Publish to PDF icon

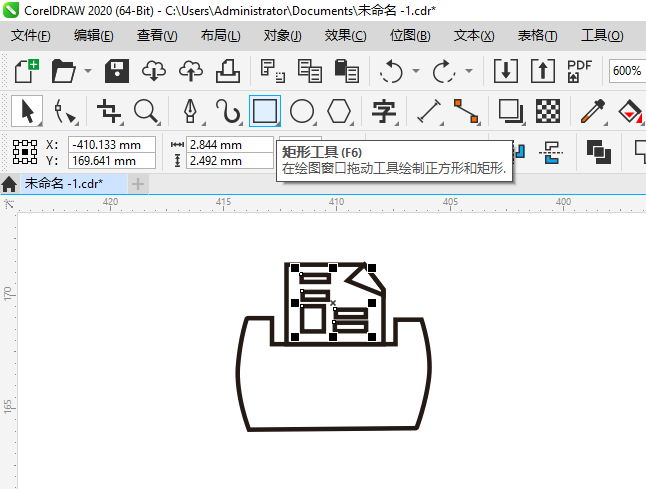pyautogui.click(x=579, y=71)
